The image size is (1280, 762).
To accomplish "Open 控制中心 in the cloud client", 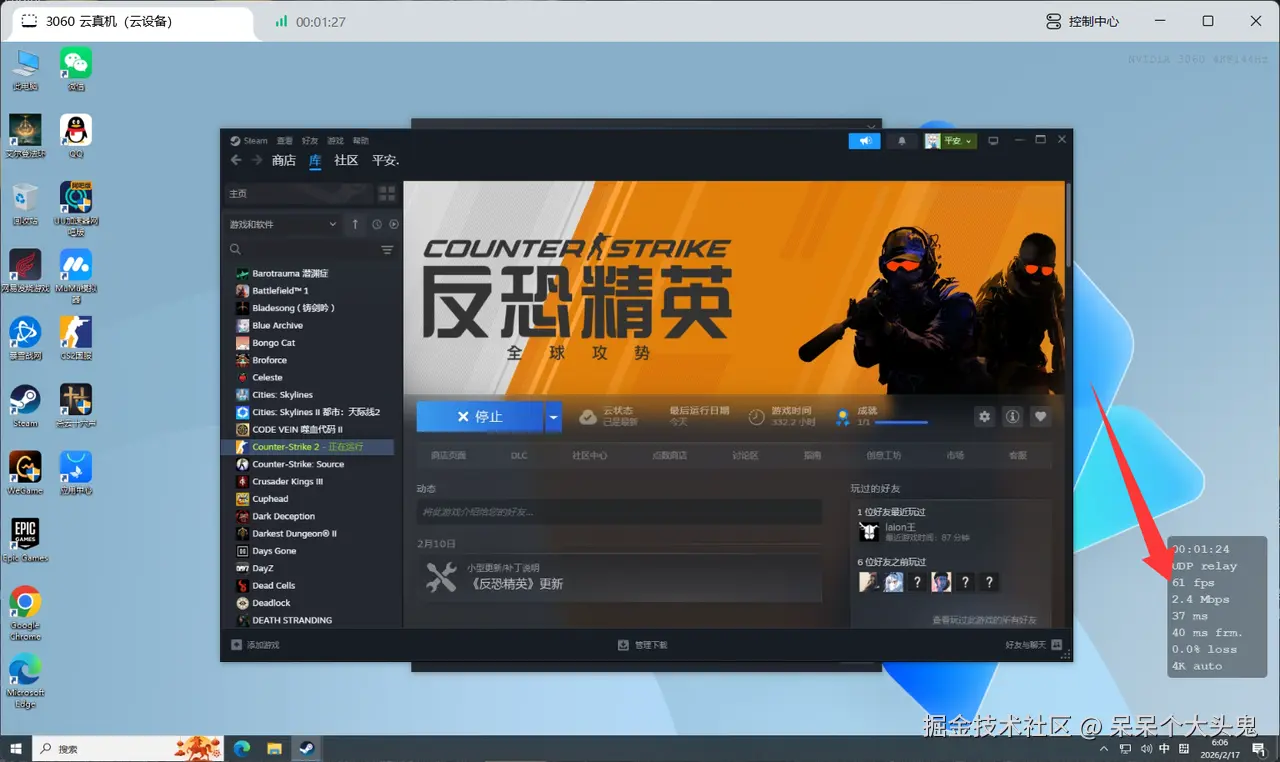I will pyautogui.click(x=1082, y=21).
